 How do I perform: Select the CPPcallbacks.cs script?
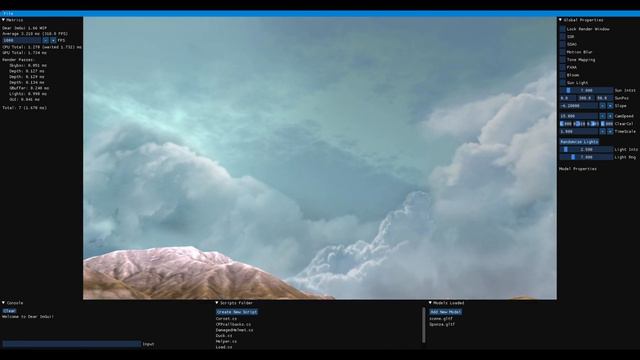pos(233,324)
